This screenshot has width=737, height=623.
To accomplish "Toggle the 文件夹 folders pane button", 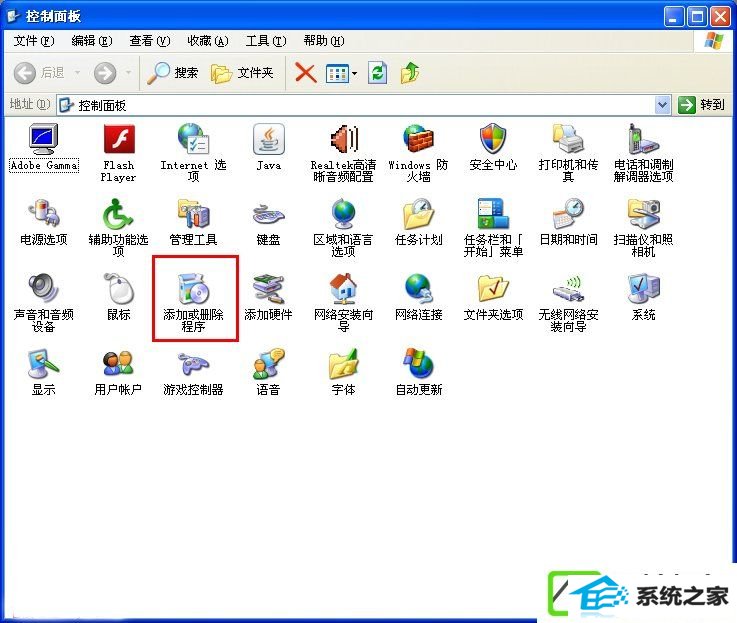I will tap(242, 73).
